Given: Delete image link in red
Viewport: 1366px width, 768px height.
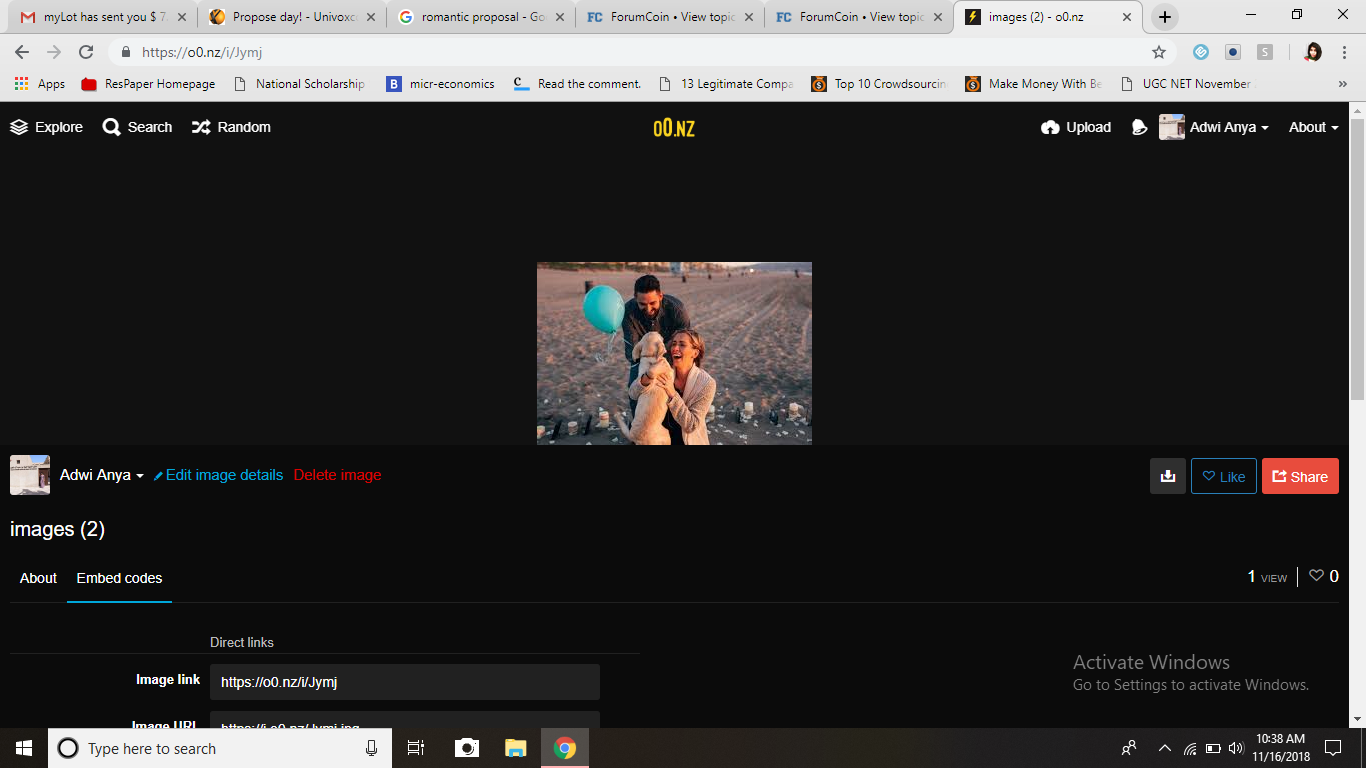Looking at the screenshot, I should pos(337,475).
